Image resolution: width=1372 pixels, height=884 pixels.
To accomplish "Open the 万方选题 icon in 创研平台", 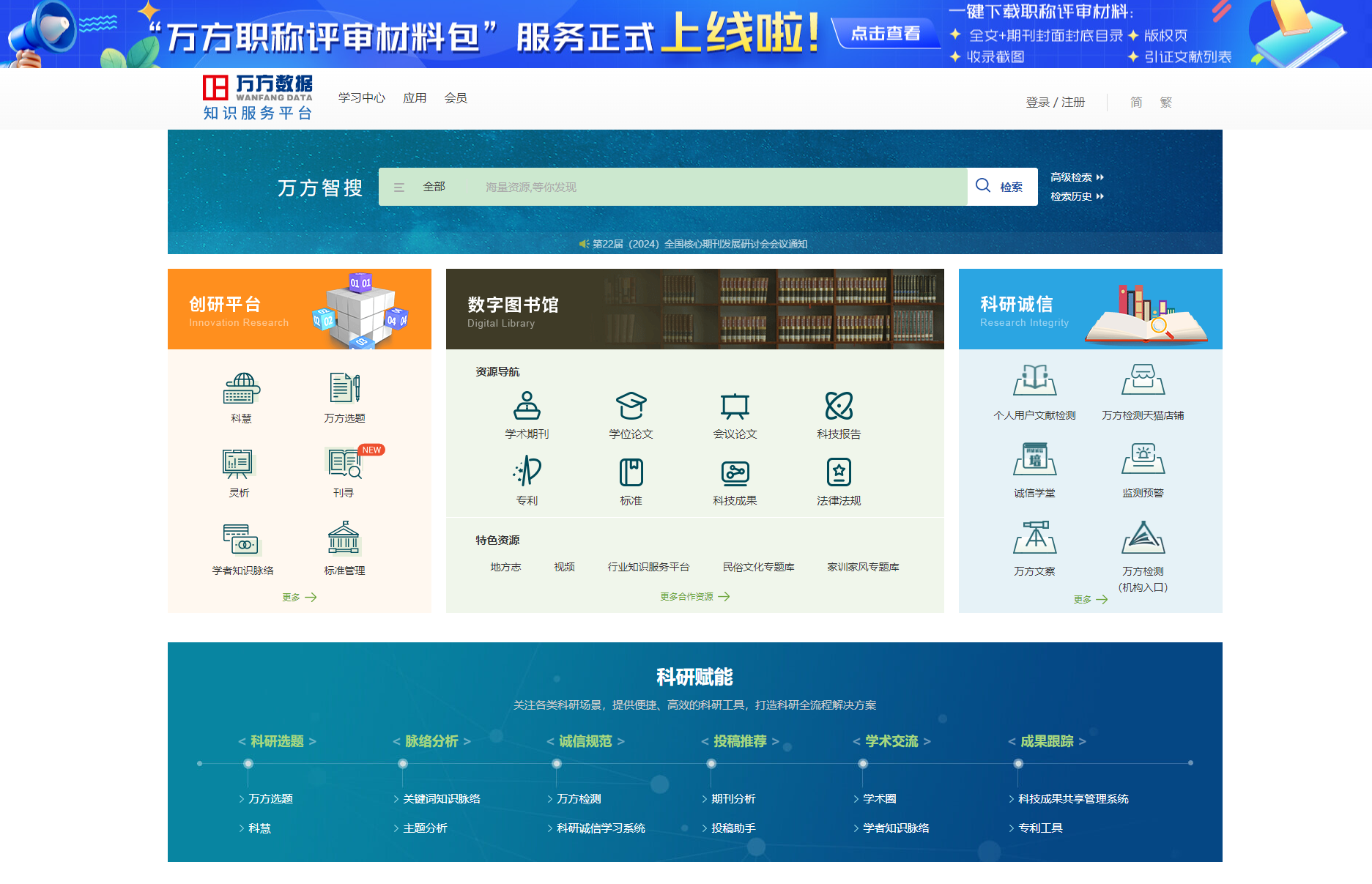I will (344, 388).
